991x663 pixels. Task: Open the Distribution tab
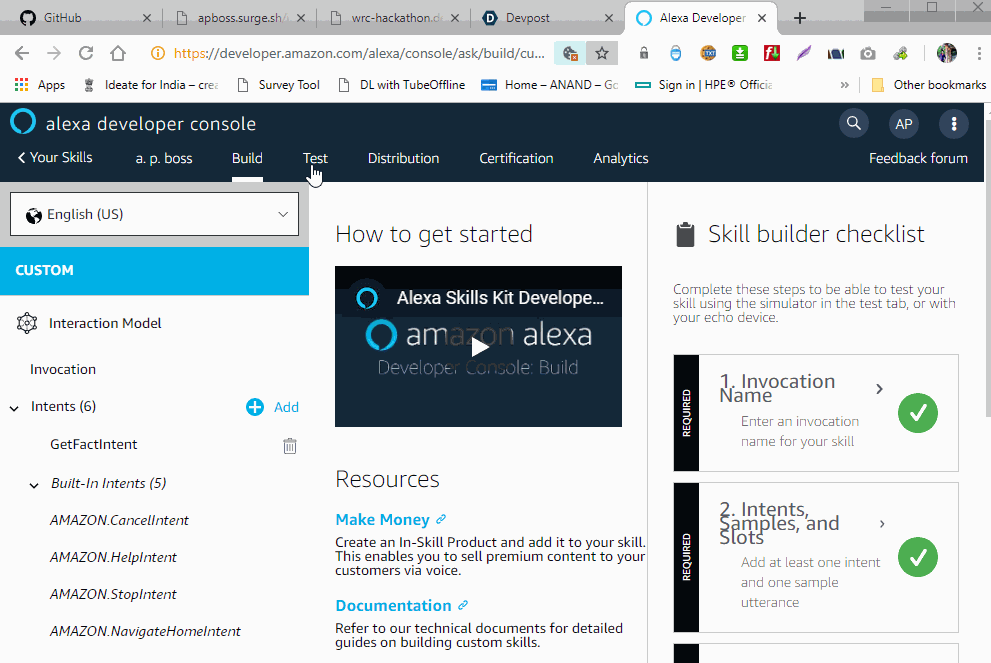click(x=403, y=158)
